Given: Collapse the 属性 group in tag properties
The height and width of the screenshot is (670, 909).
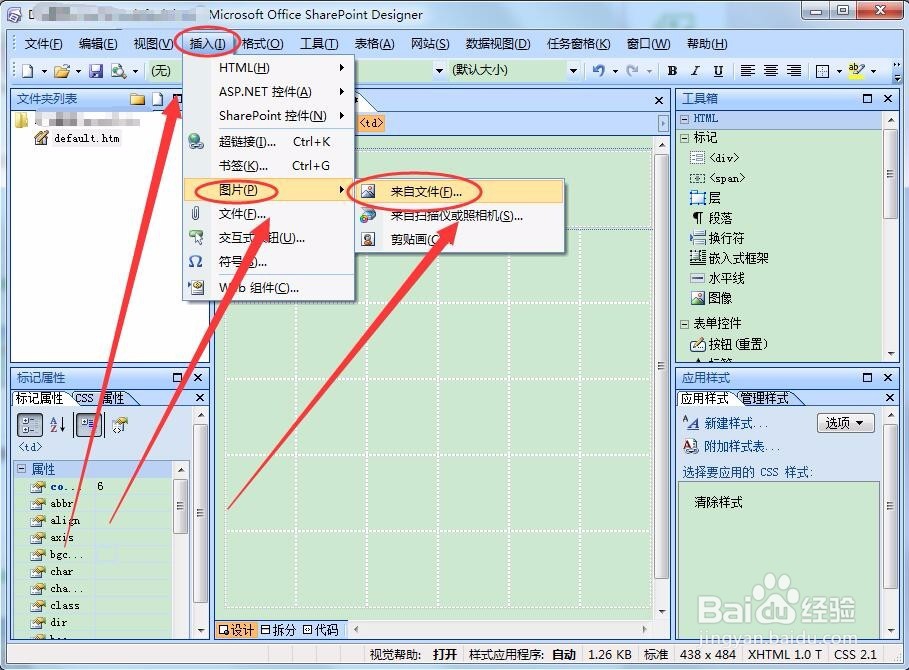Looking at the screenshot, I should 21,468.
